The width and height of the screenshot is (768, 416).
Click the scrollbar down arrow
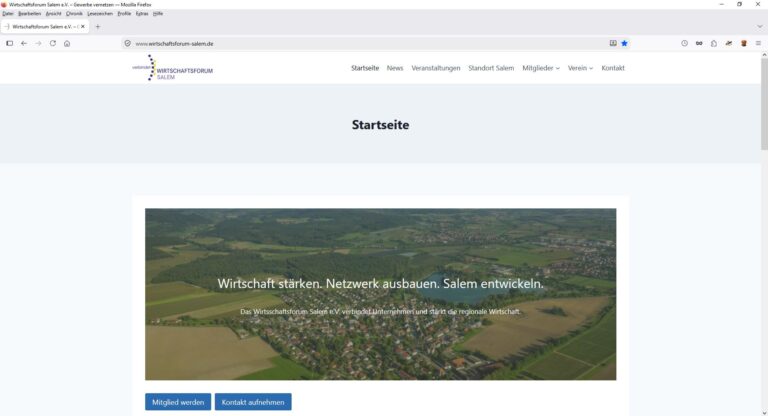764,413
